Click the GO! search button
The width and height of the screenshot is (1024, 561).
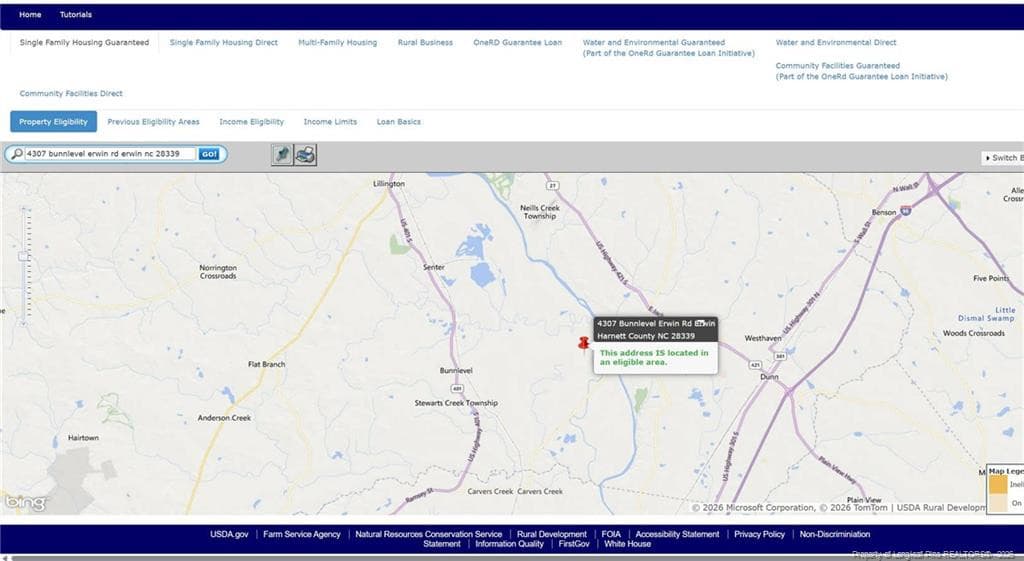pyautogui.click(x=209, y=154)
